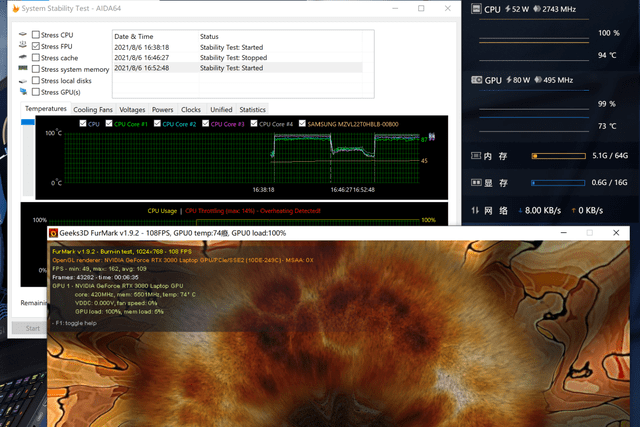This screenshot has width=640, height=427.
Task: Click the RAM usage bar 5.1G / 64G
Action: pyautogui.click(x=558, y=156)
